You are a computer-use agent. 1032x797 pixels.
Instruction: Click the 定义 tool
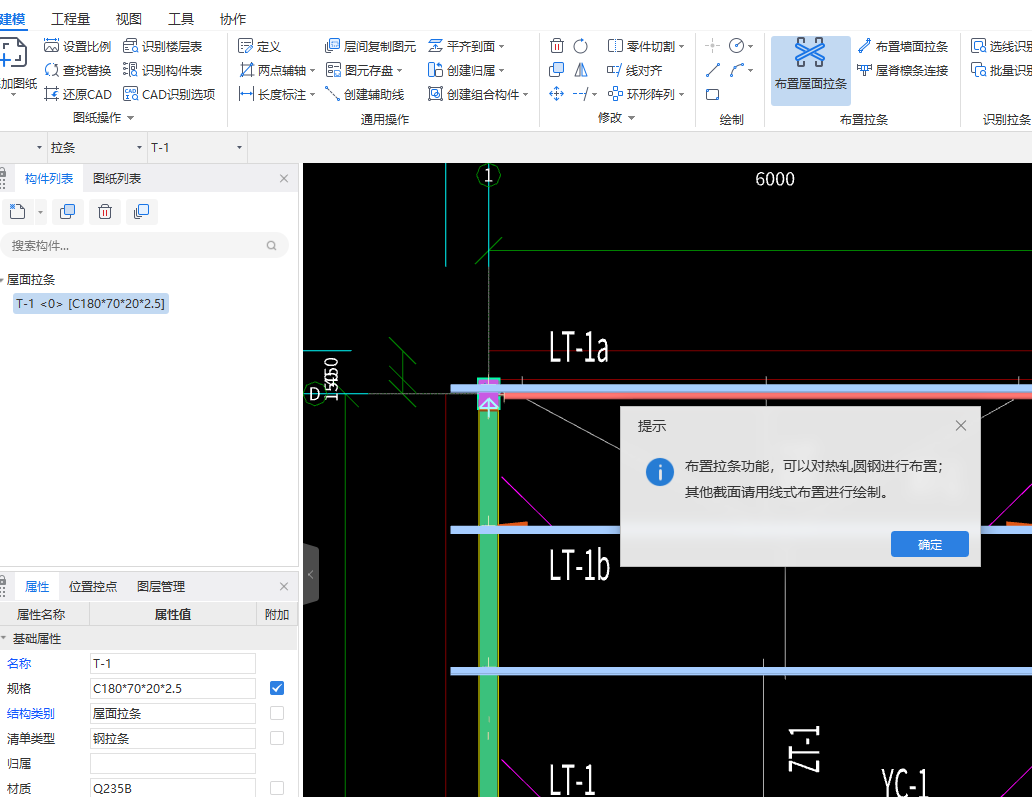259,46
